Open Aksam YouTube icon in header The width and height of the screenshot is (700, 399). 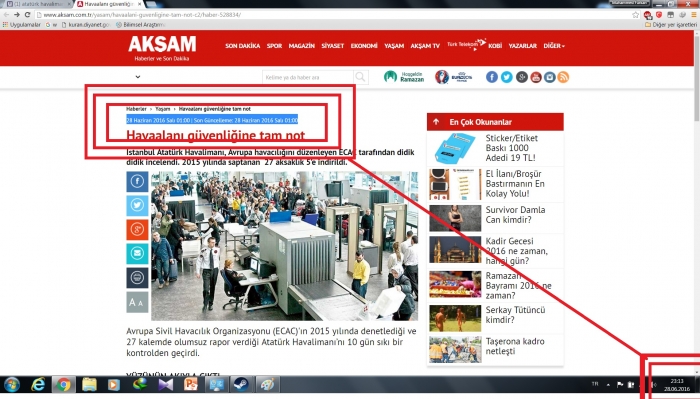click(536, 77)
